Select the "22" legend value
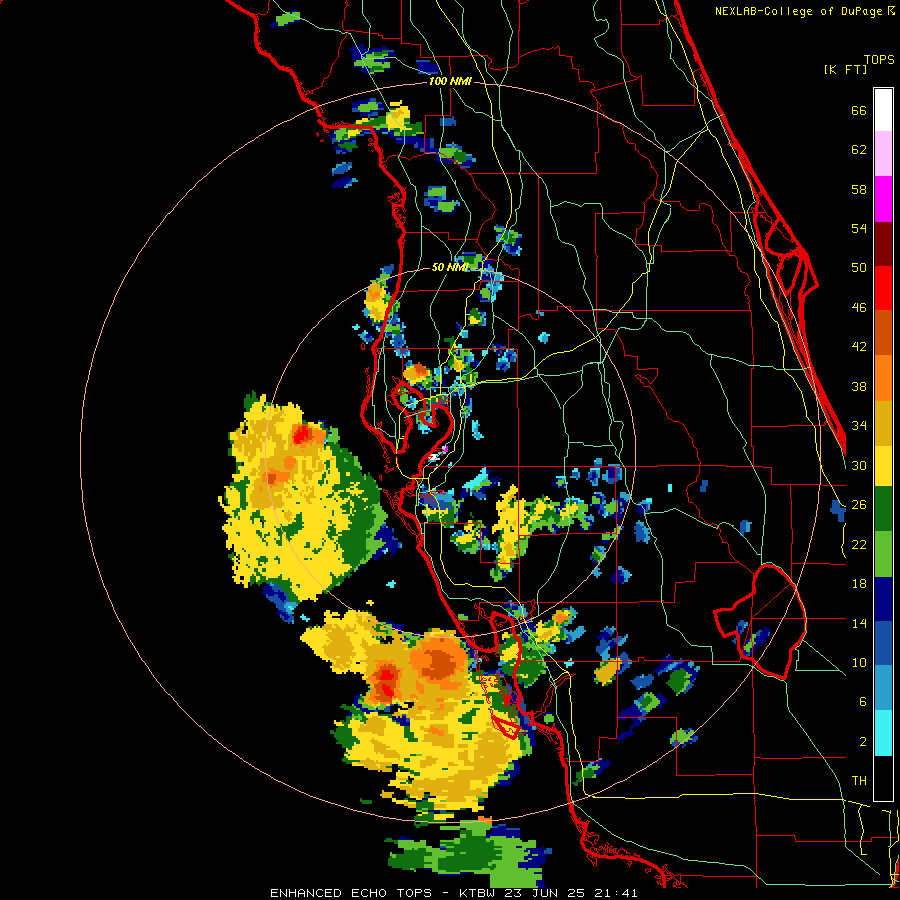The height and width of the screenshot is (900, 900). point(859,544)
